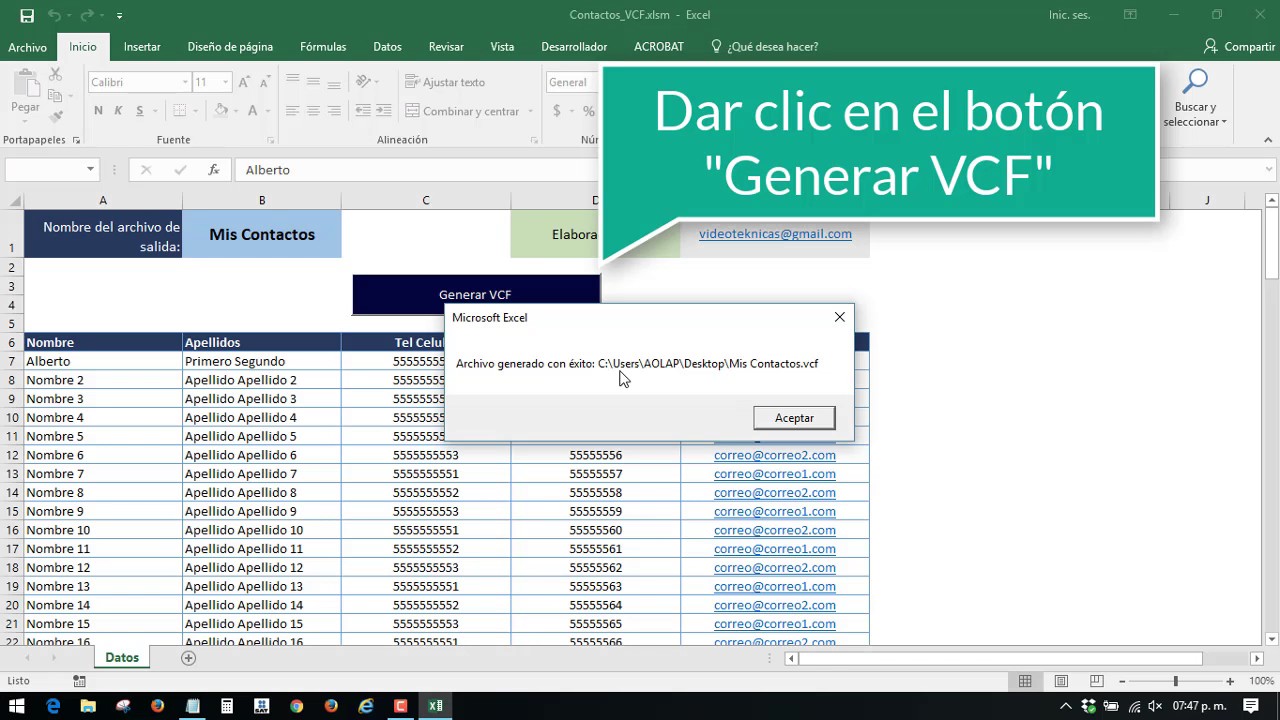Click the zoom slider handle
Viewport: 1280px width, 720px height.
point(1175,681)
